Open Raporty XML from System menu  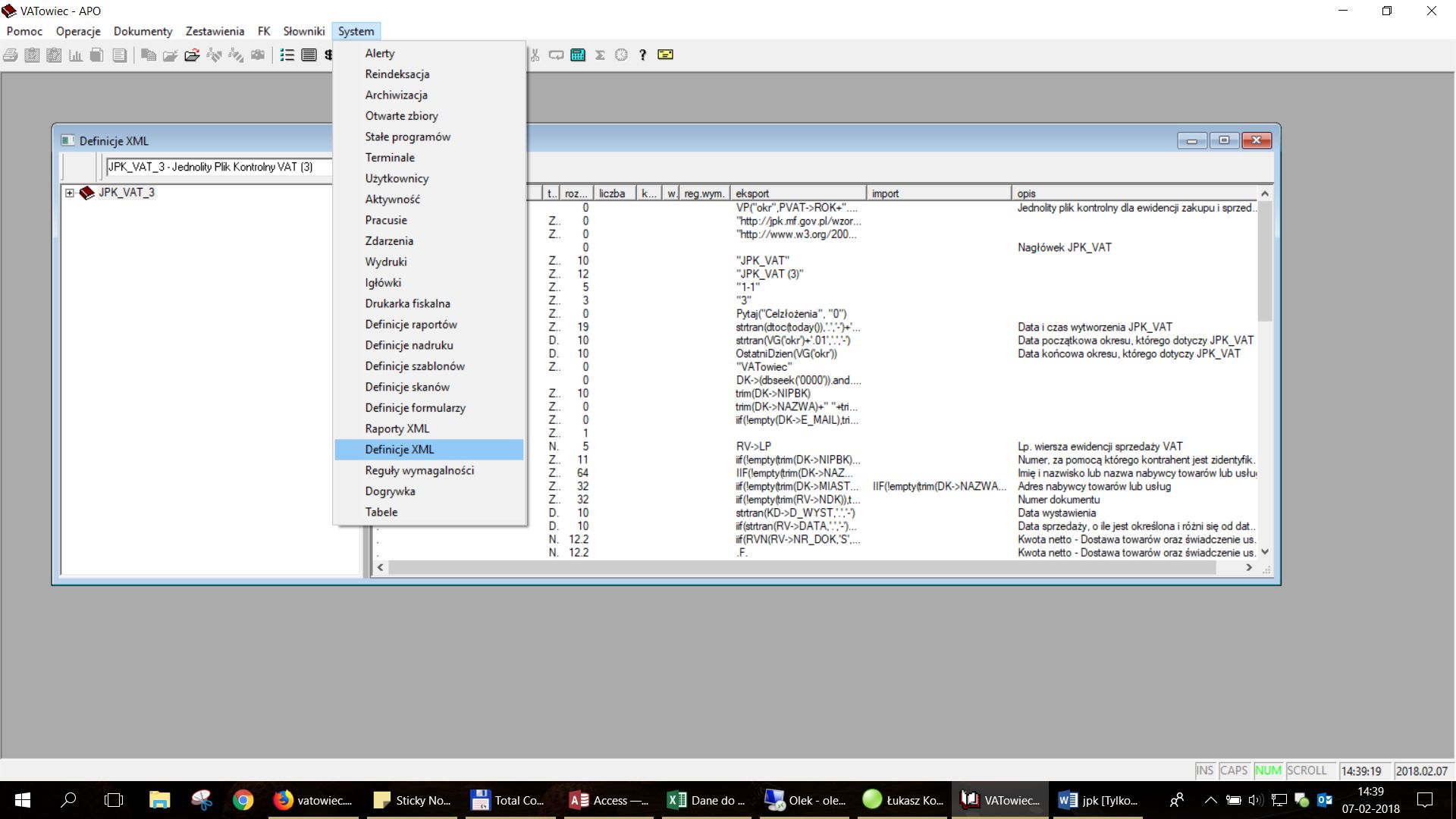click(397, 428)
